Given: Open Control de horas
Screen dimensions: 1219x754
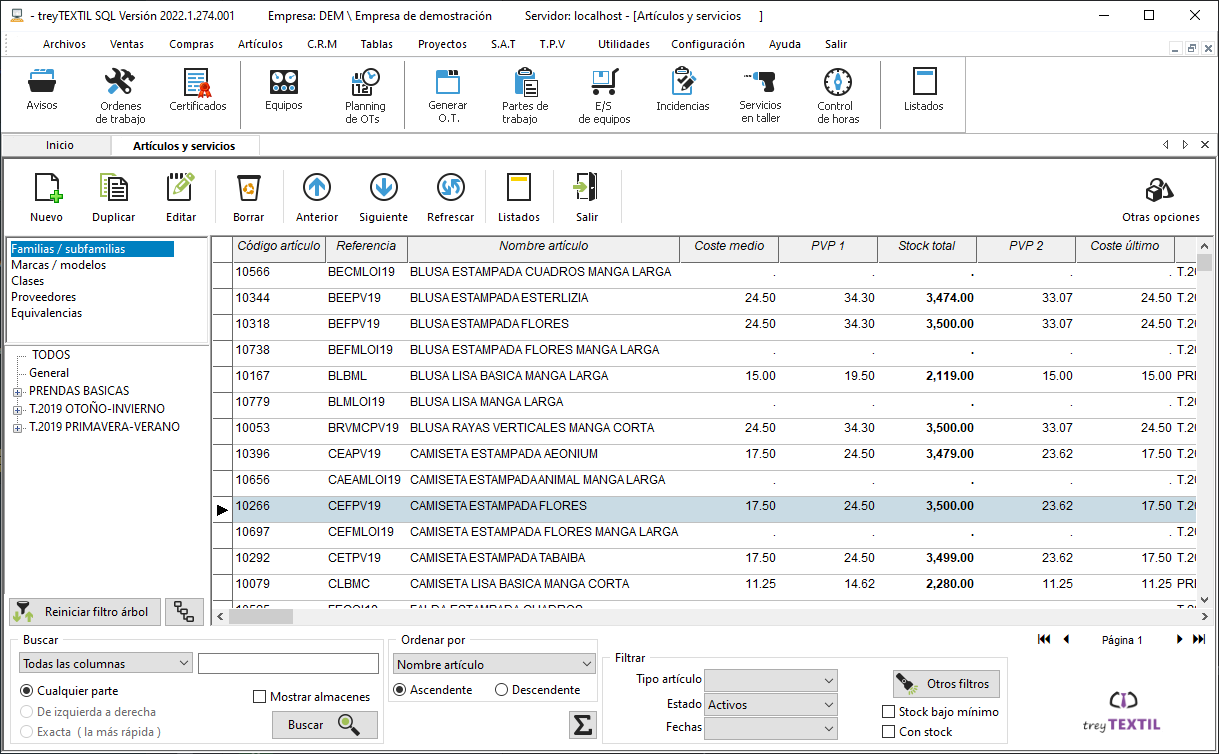Looking at the screenshot, I should point(836,96).
